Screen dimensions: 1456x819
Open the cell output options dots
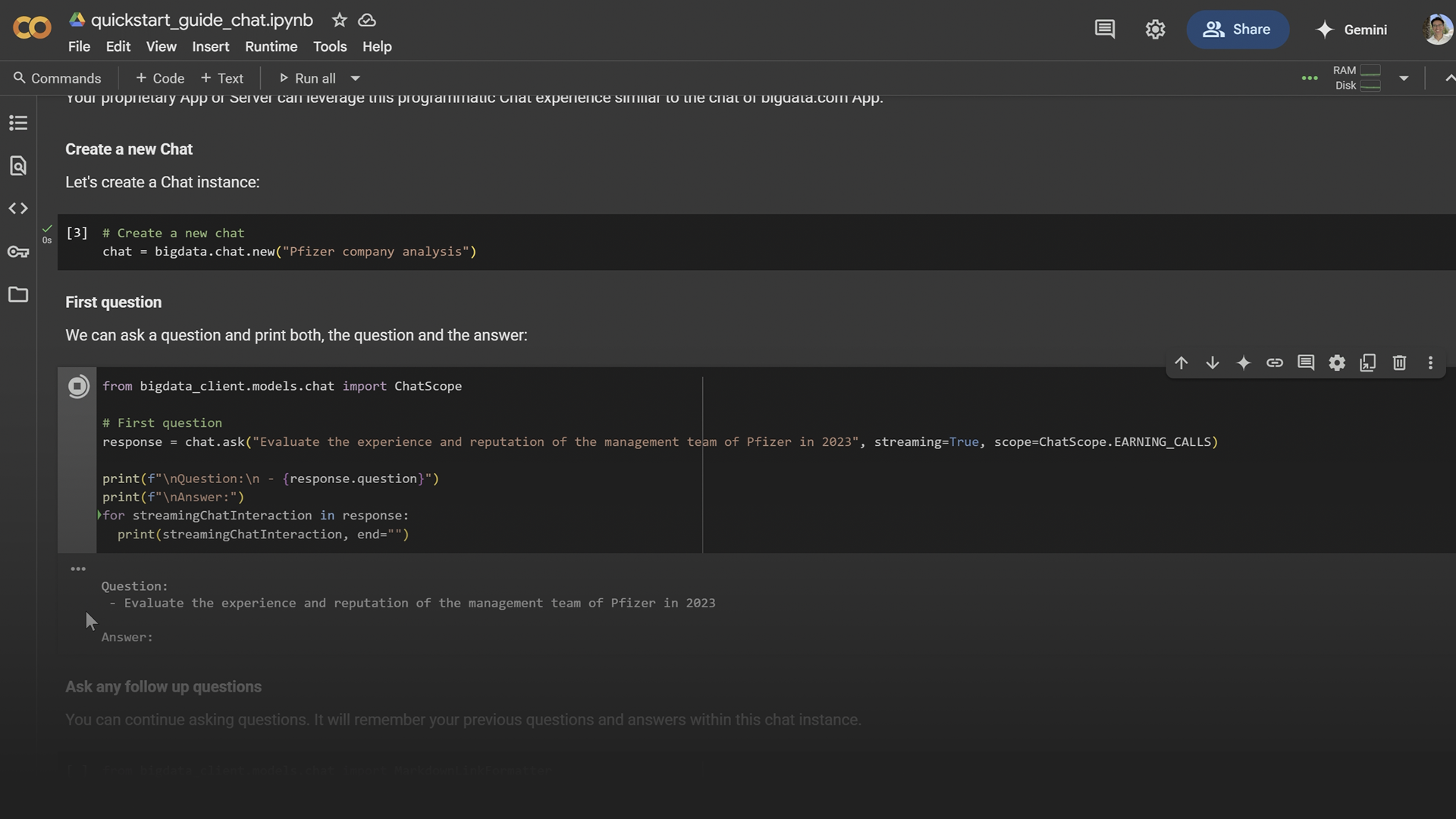click(x=78, y=569)
